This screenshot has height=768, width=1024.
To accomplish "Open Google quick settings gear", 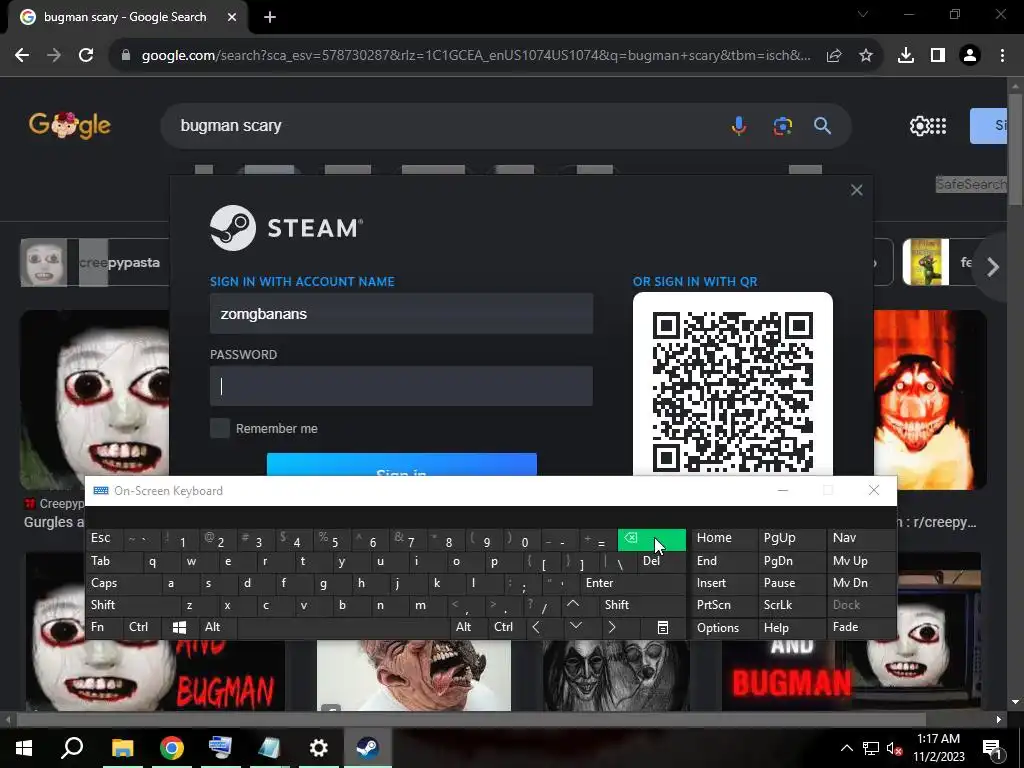I will (919, 125).
